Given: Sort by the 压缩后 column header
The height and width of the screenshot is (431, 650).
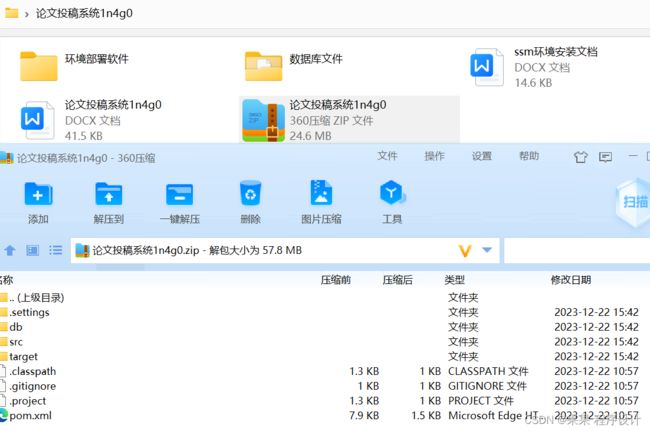Looking at the screenshot, I should tap(398, 280).
